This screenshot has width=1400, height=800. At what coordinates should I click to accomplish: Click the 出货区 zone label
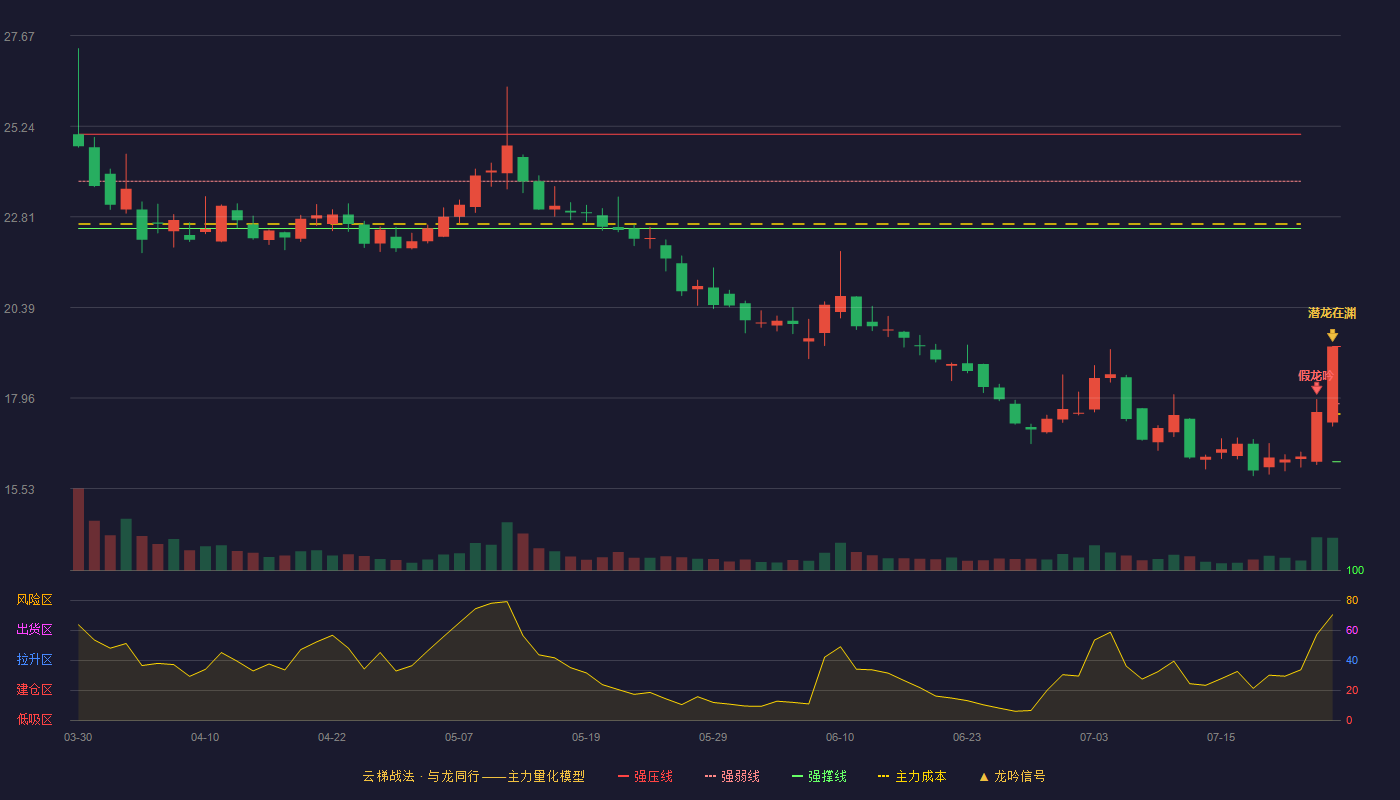34,630
